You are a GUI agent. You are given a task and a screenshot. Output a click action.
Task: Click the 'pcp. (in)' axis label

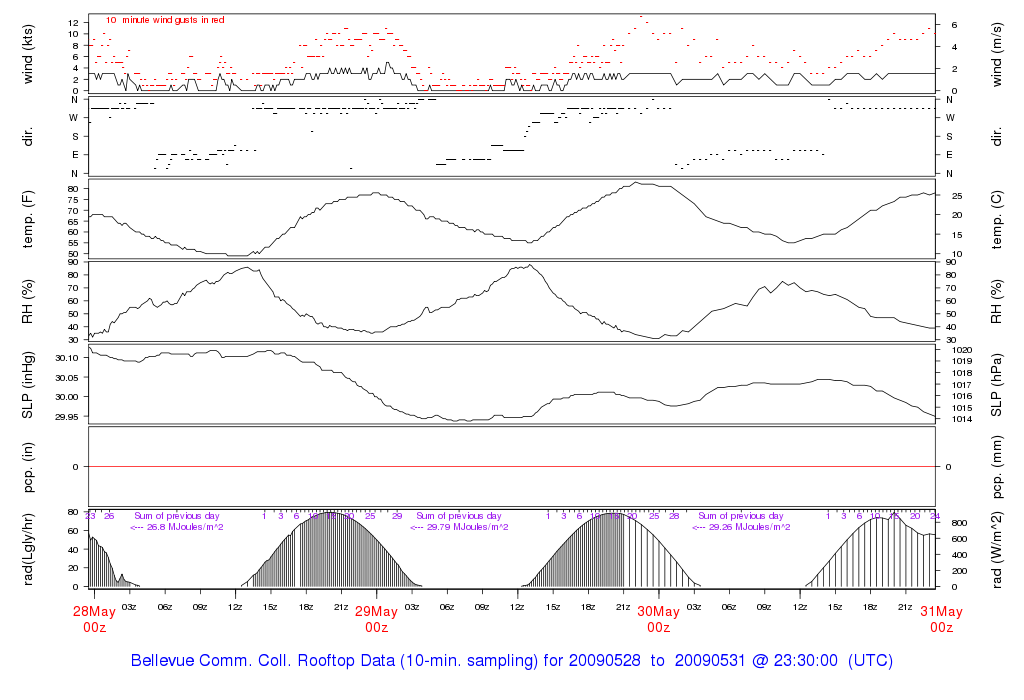[x=27, y=467]
